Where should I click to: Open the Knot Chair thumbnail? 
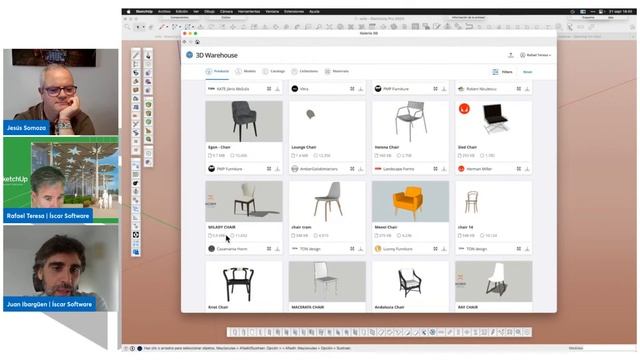pos(244,281)
